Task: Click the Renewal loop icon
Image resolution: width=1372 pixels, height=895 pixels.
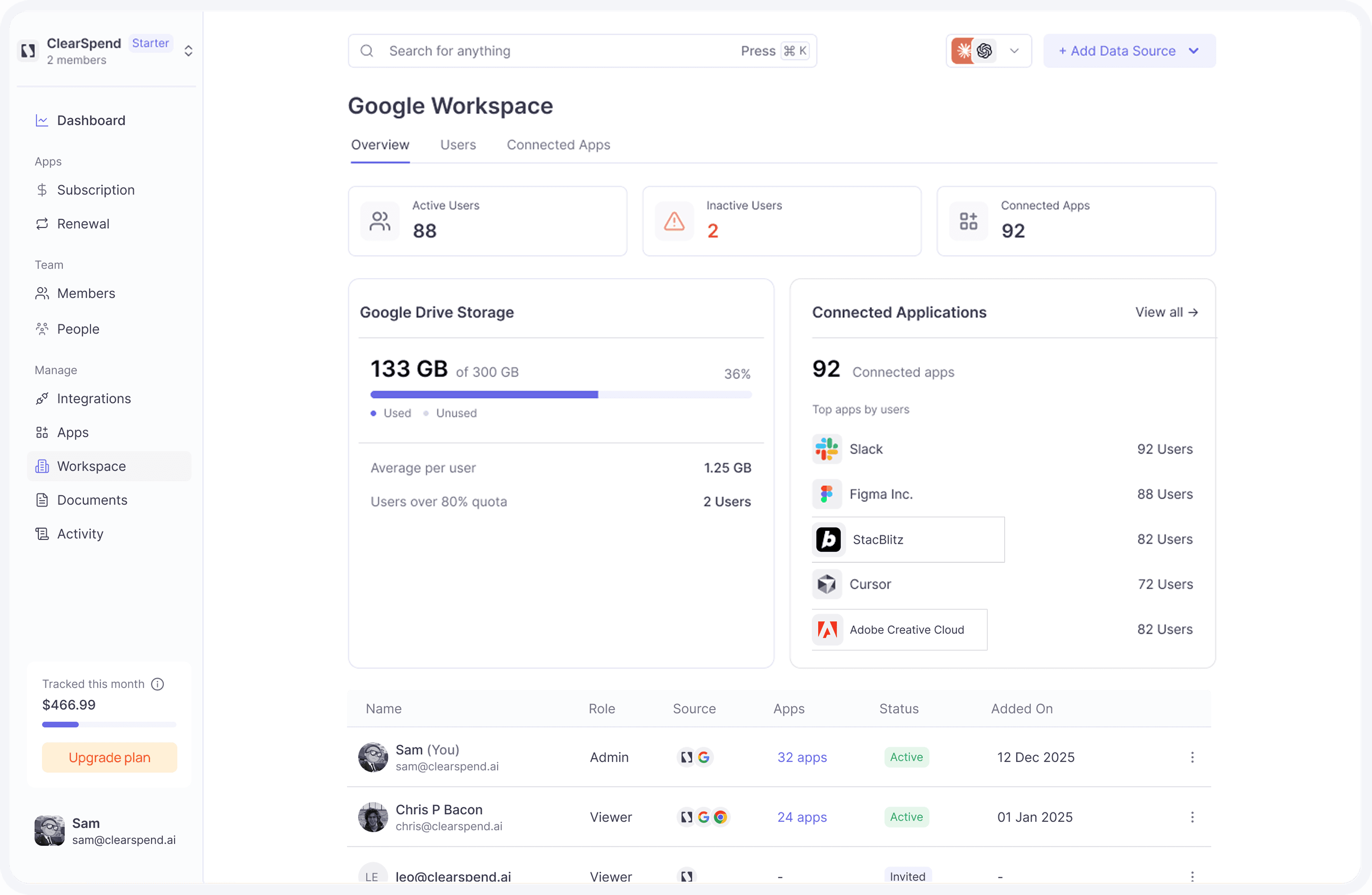Action: pyautogui.click(x=42, y=224)
